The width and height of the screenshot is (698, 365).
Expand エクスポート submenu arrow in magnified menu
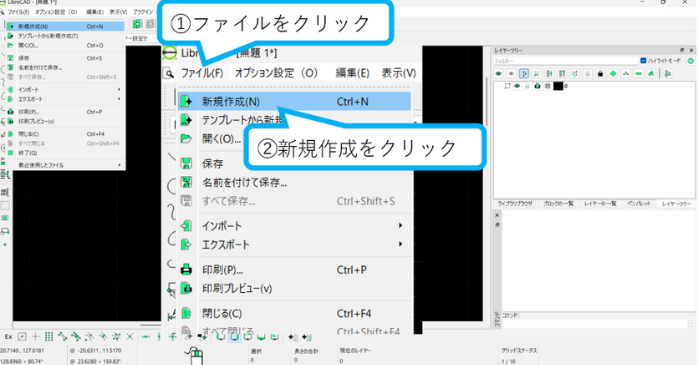[x=401, y=244]
